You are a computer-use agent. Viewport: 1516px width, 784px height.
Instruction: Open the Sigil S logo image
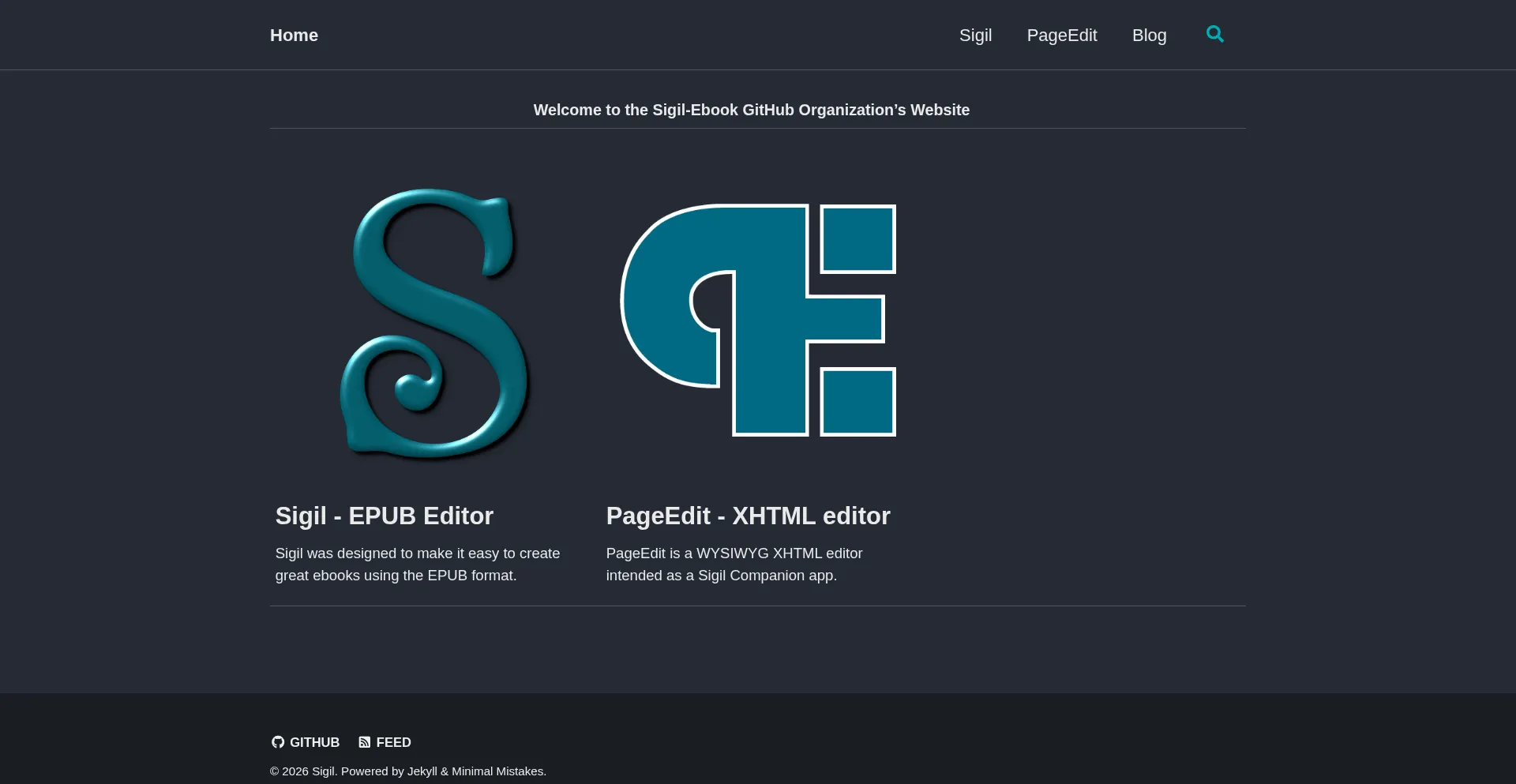tap(434, 324)
